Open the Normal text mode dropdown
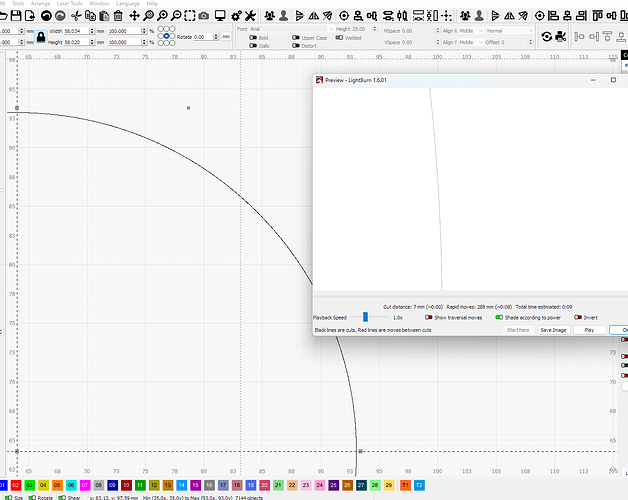 (x=509, y=31)
